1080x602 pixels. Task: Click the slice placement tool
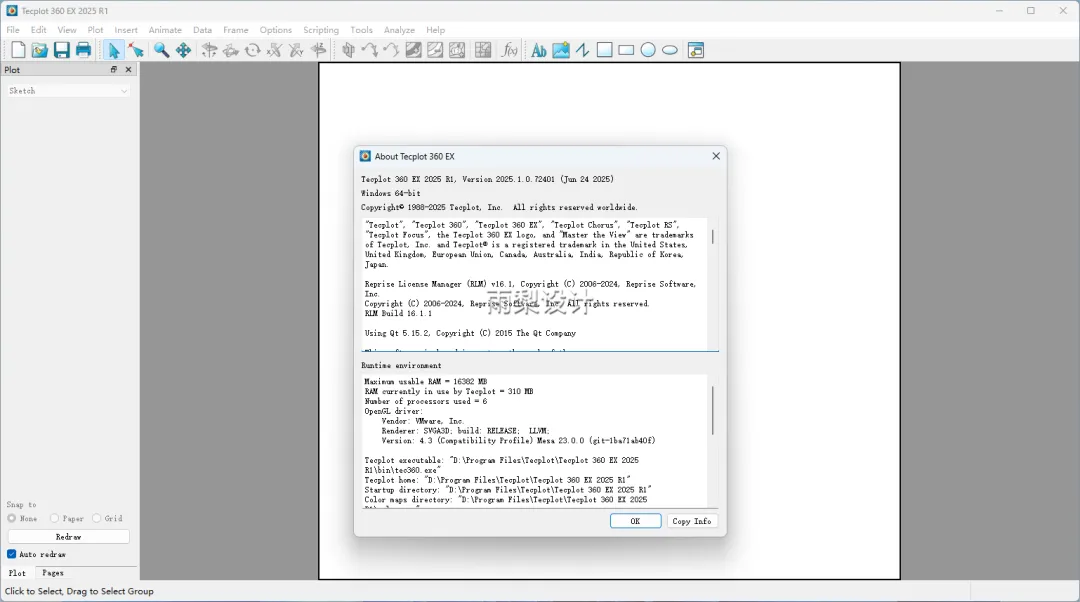tap(348, 50)
